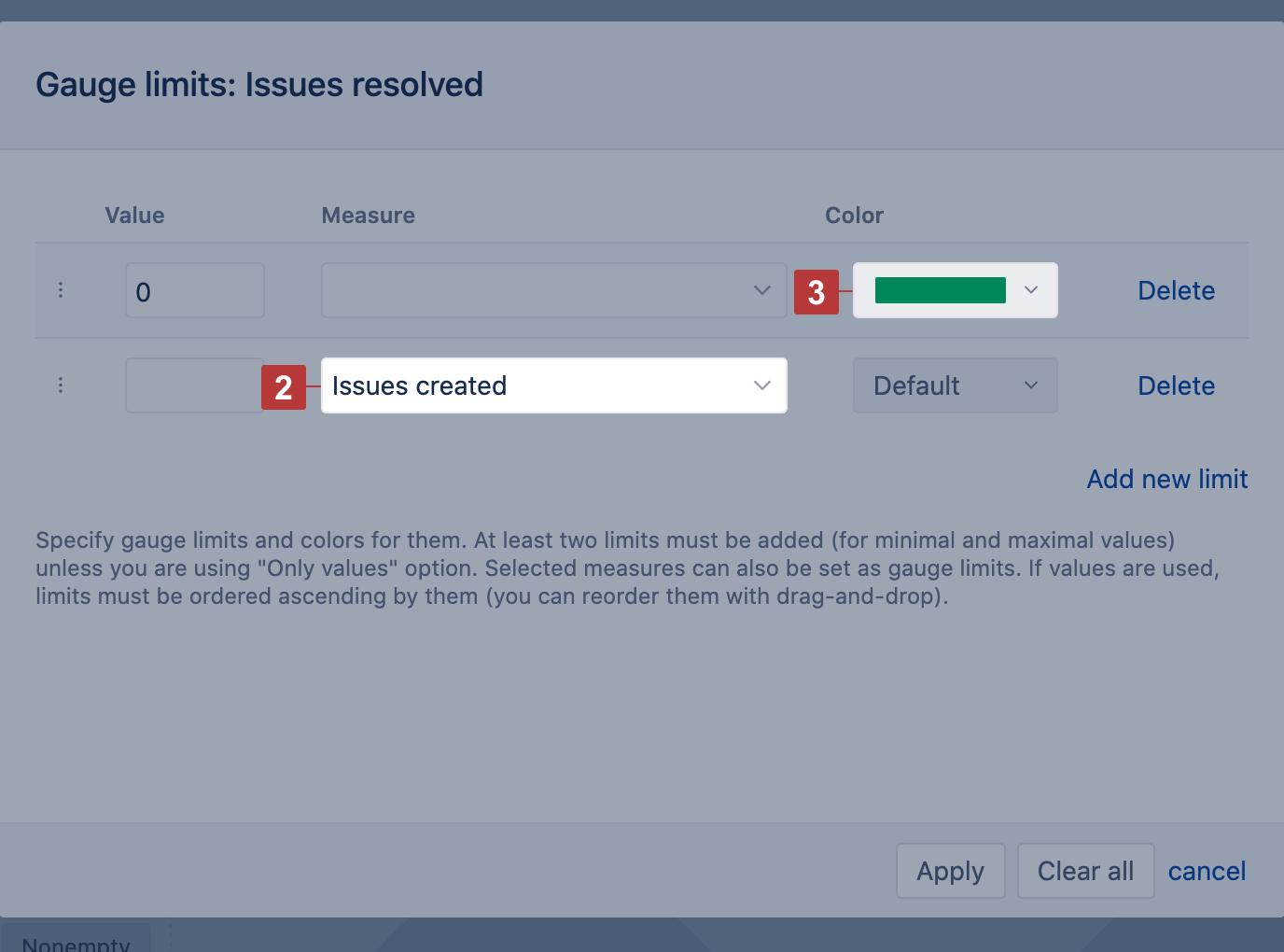Apply the gauge limit settings
This screenshot has height=952, width=1284.
coord(950,870)
